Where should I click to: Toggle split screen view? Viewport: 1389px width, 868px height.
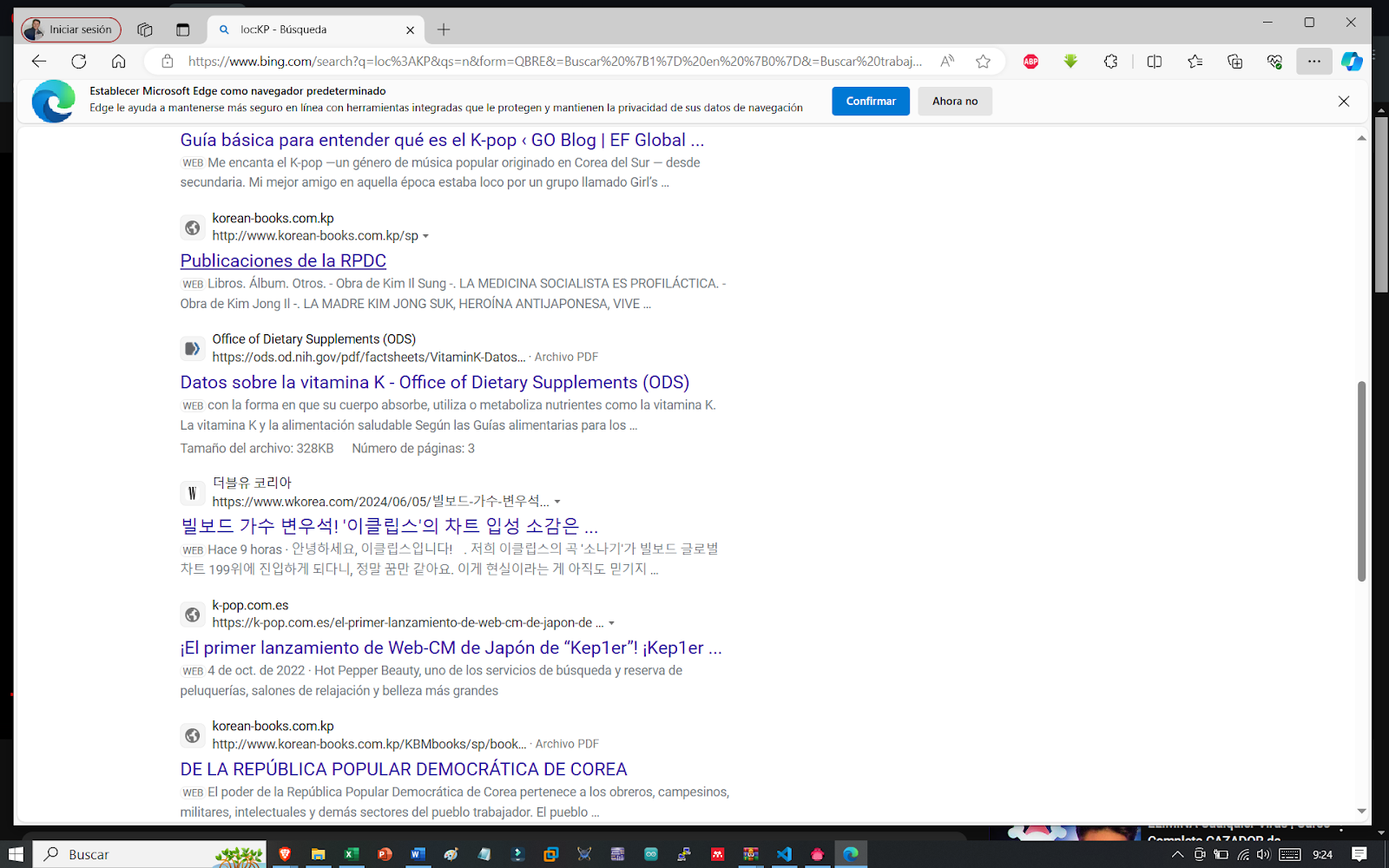(1155, 61)
